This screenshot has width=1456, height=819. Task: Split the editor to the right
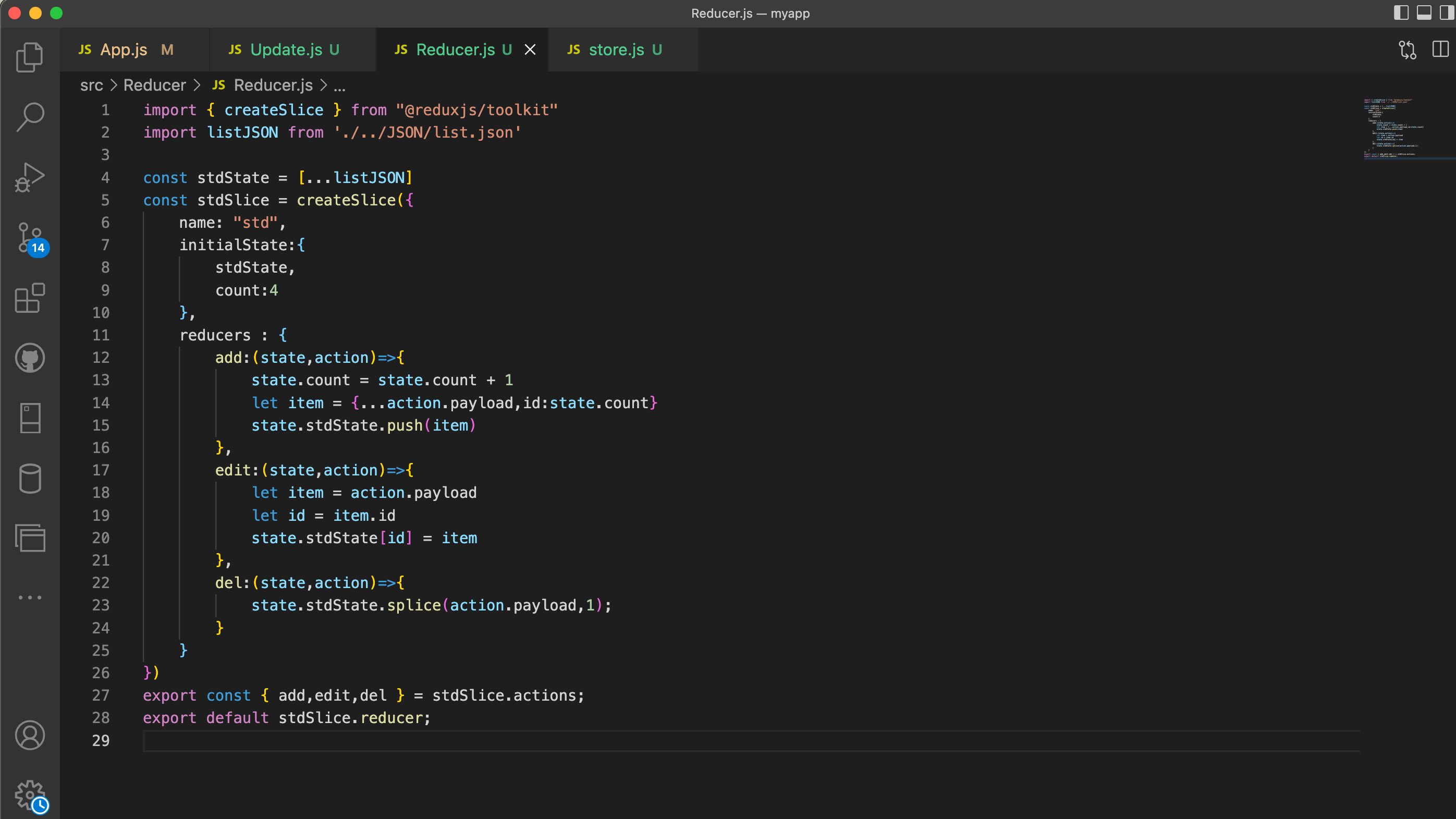coord(1441,49)
